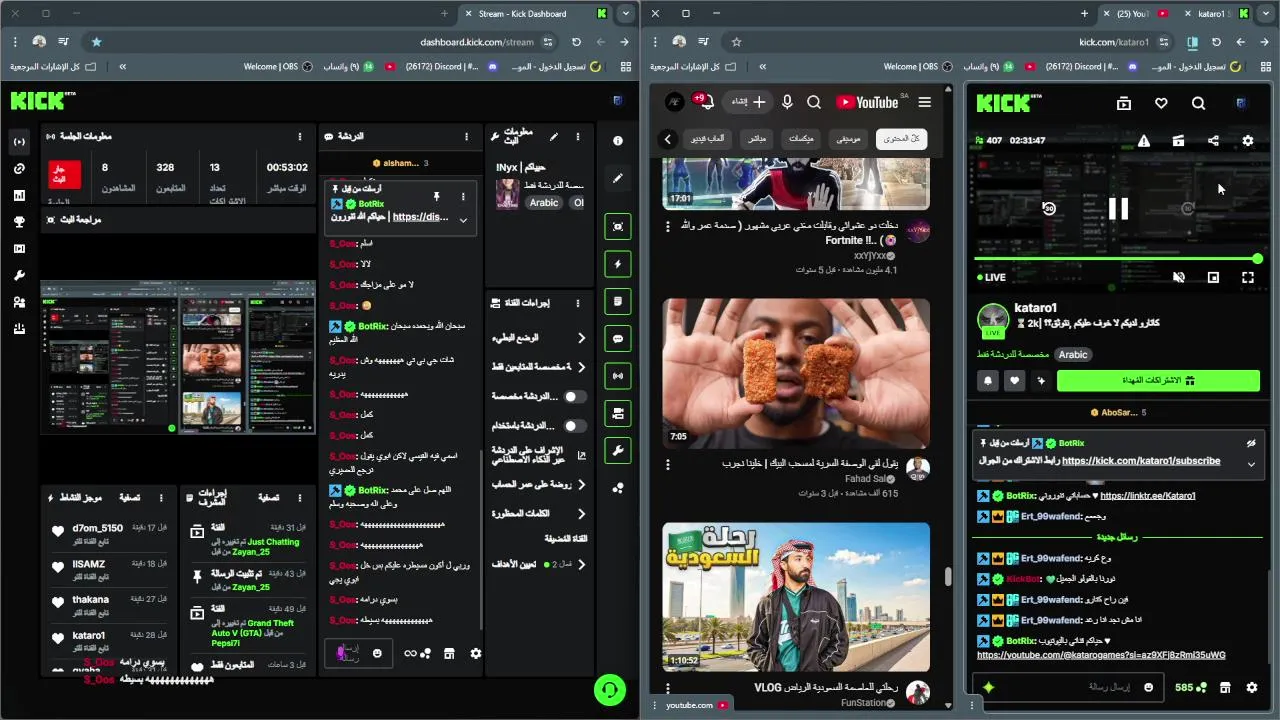
Task: Click the green-outlined wrench quick action
Action: pos(618,451)
